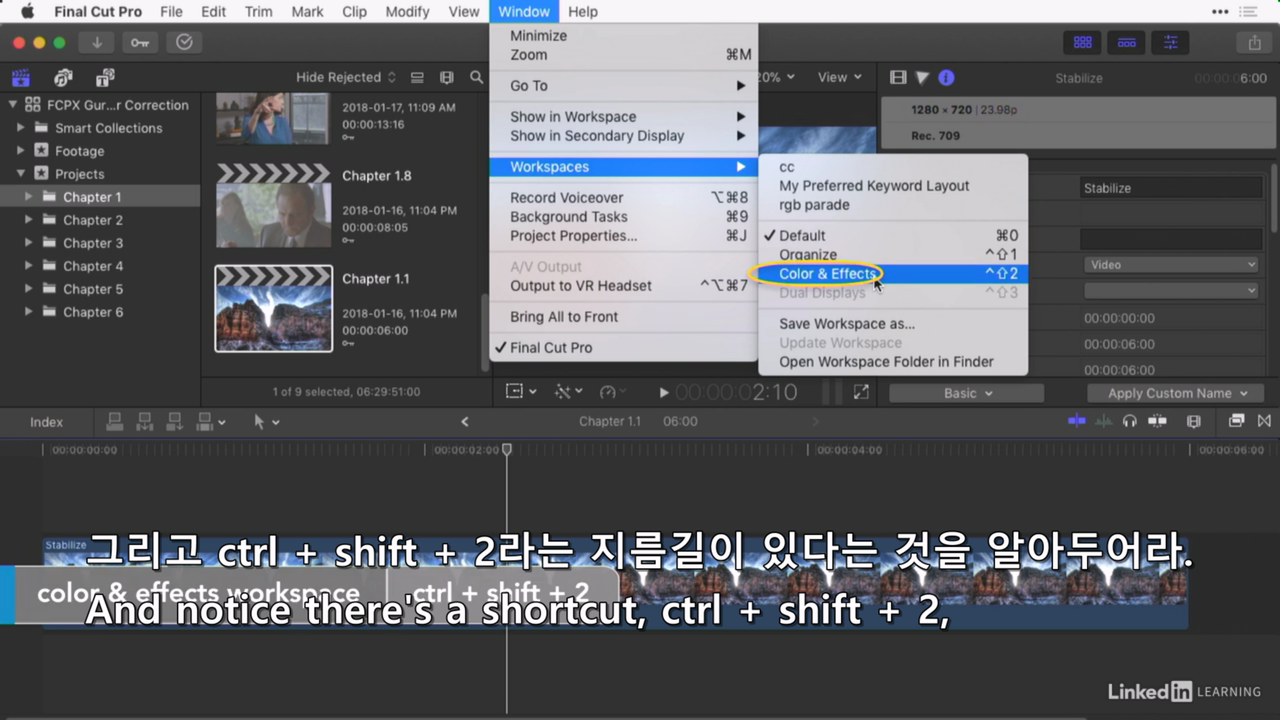The image size is (1280, 720).
Task: Select Chapter 1.8 project thumbnail
Action: pyautogui.click(x=273, y=205)
